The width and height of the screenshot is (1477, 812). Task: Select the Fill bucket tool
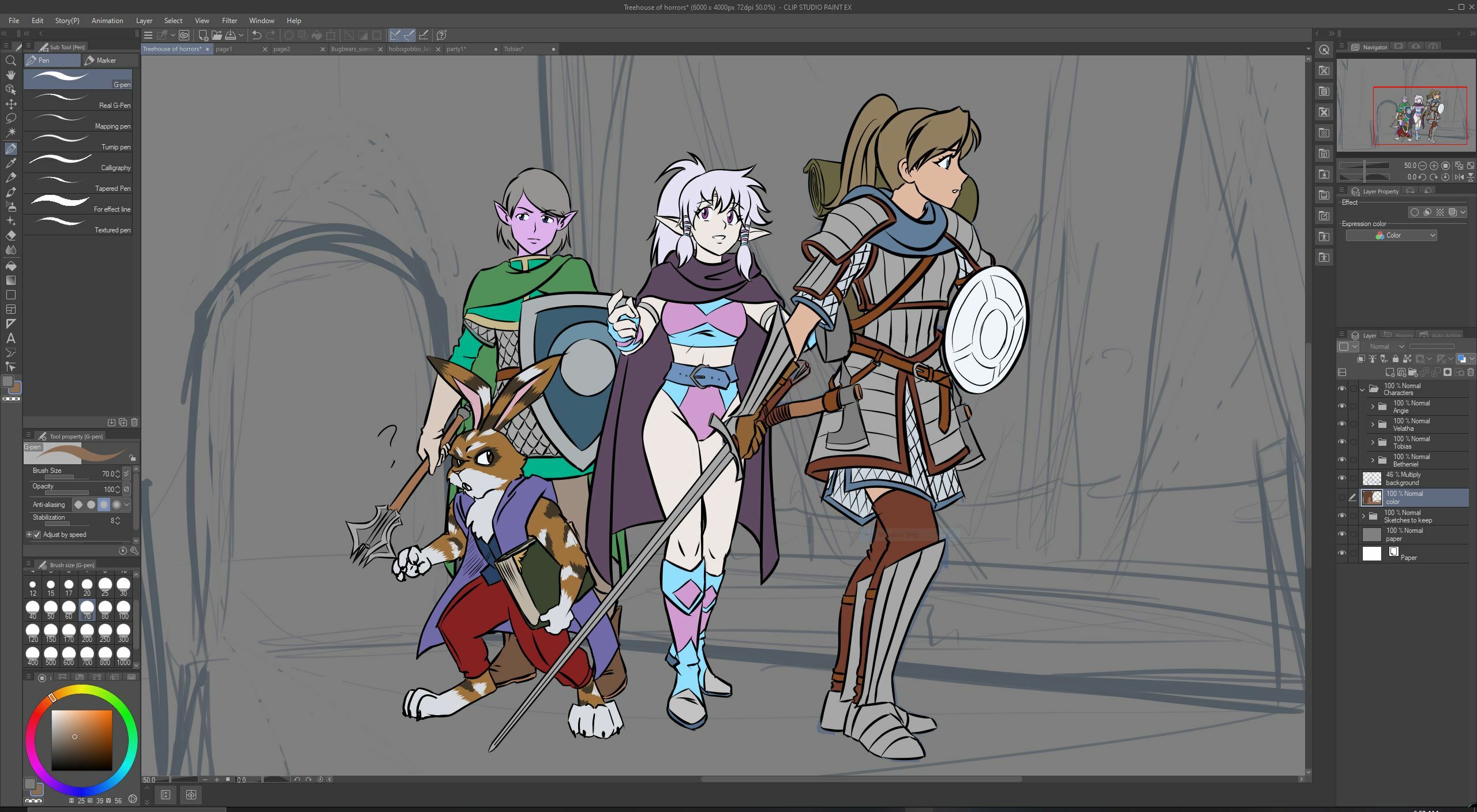[10, 266]
